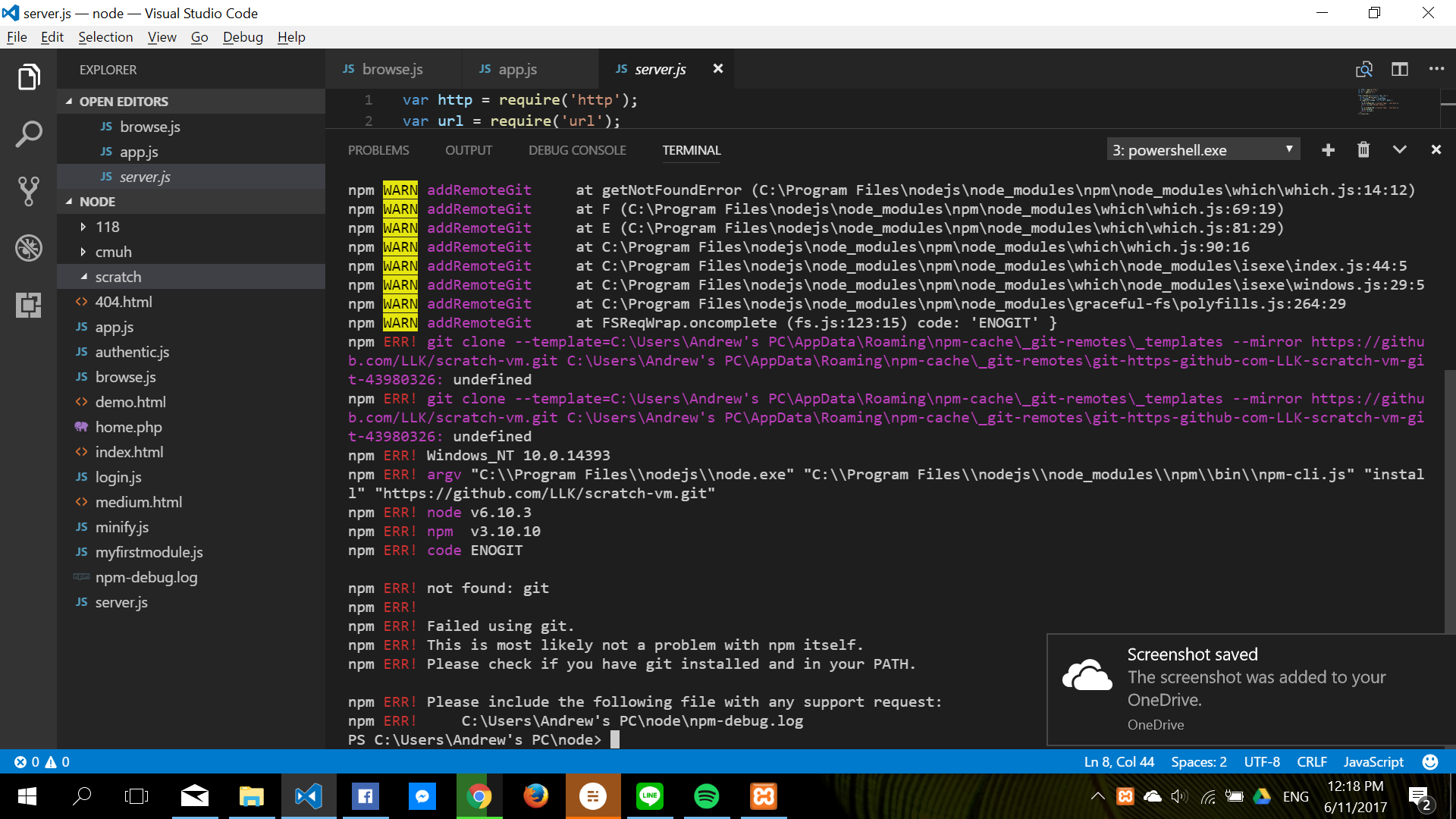This screenshot has height=819, width=1456.
Task: Split the editor using the split icon
Action: [x=1399, y=69]
